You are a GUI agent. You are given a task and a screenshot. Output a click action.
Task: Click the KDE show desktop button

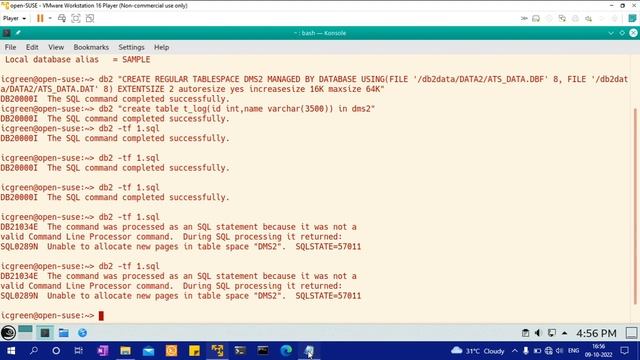(x=631, y=333)
